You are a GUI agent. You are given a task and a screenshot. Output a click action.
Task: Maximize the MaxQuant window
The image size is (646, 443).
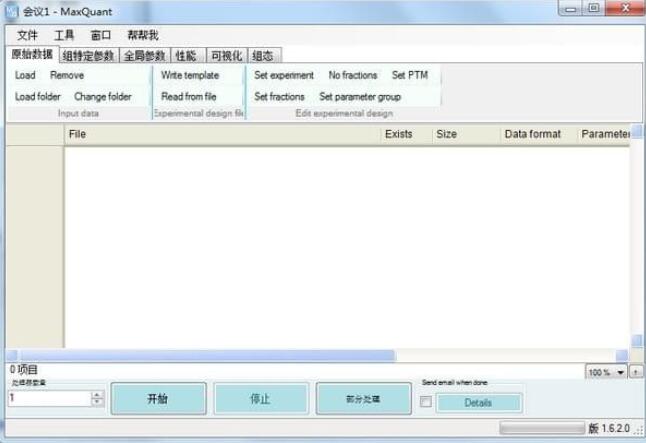point(594,8)
